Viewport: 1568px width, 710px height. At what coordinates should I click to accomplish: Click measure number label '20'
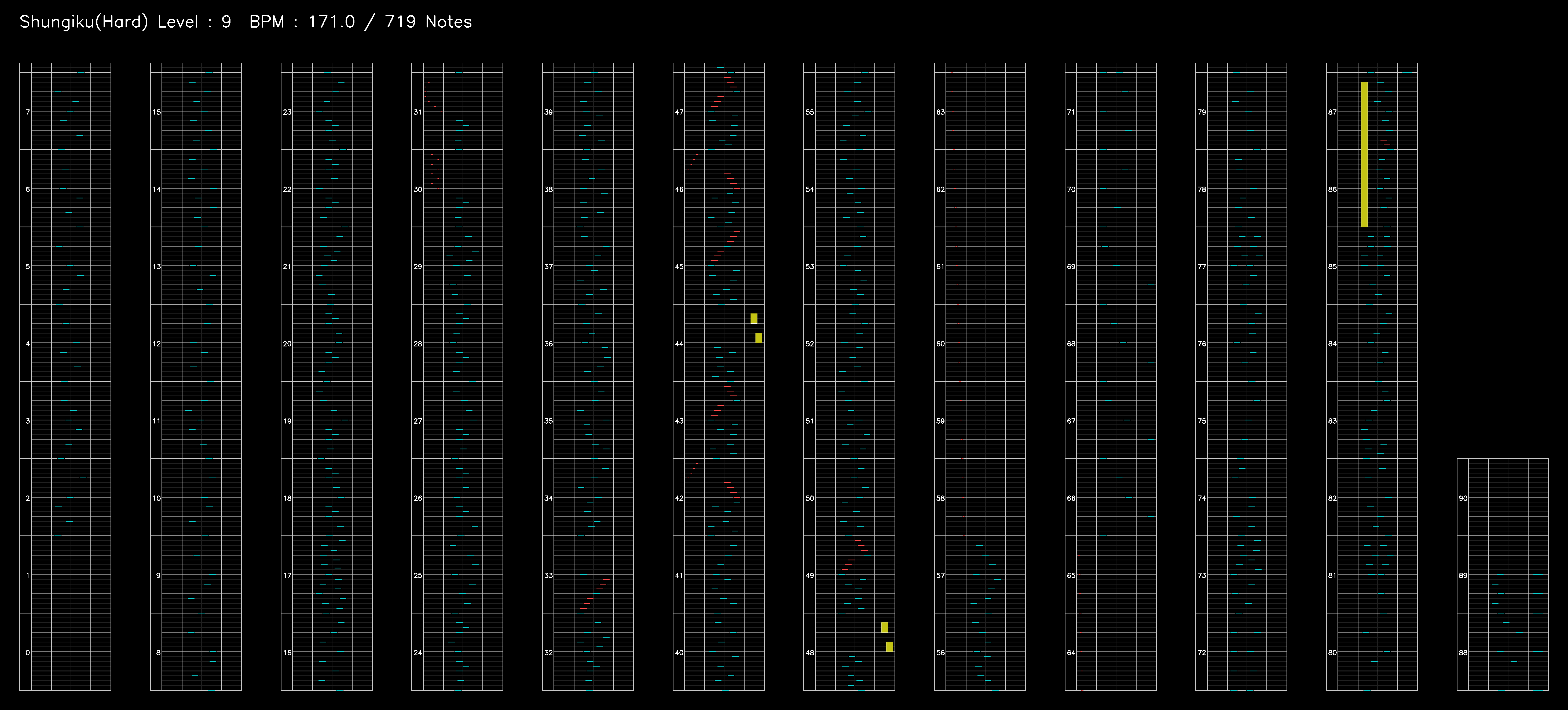click(287, 344)
